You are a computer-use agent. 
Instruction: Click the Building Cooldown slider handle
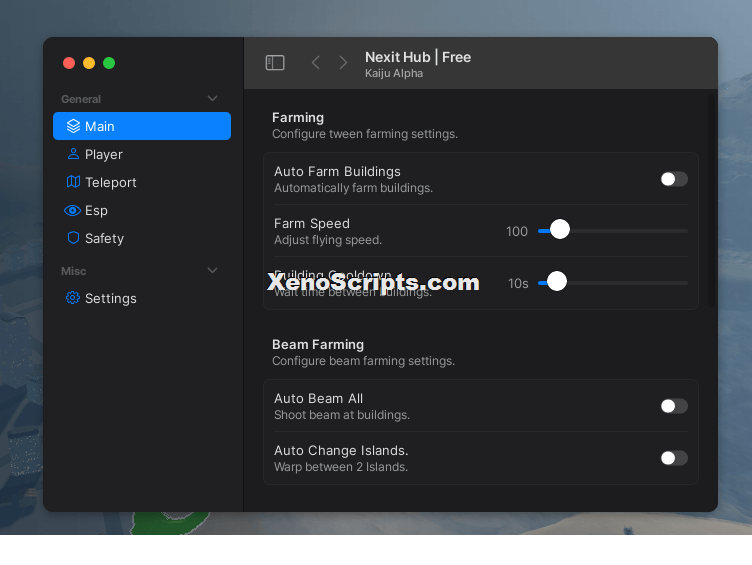click(556, 281)
